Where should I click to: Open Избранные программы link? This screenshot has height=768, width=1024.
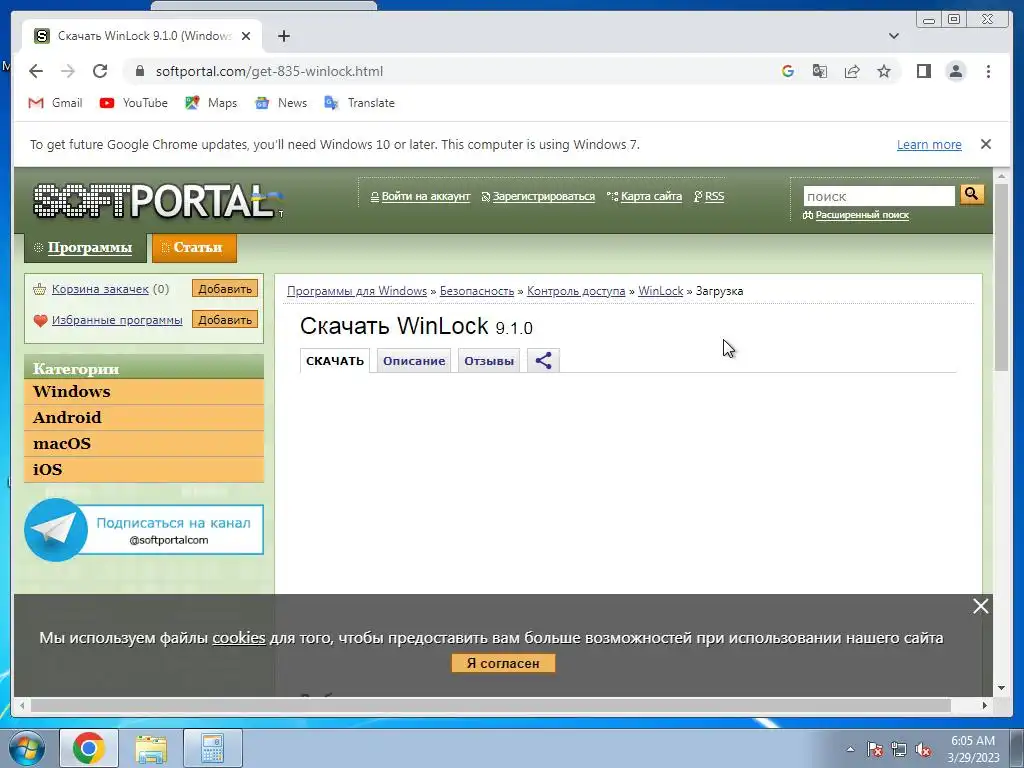(117, 320)
